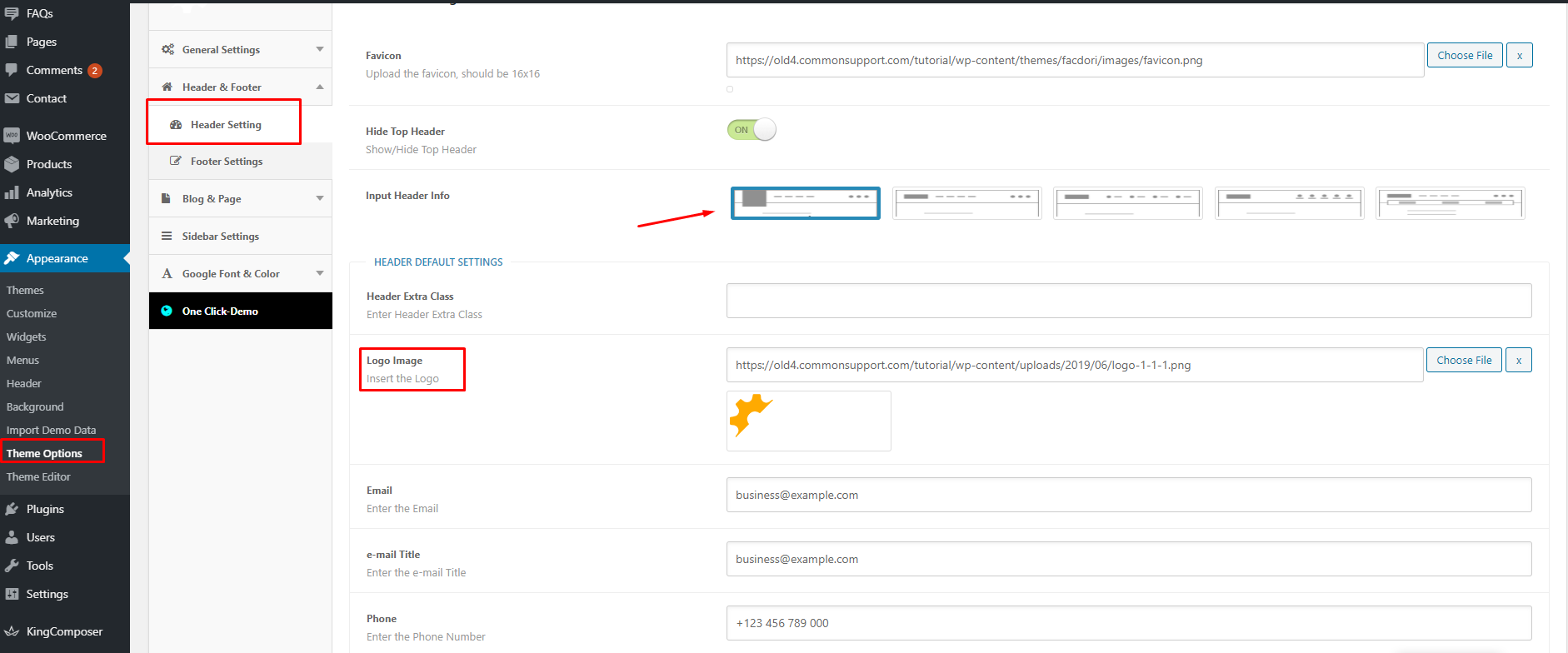Click the Marketing megaphone icon

pyautogui.click(x=12, y=221)
